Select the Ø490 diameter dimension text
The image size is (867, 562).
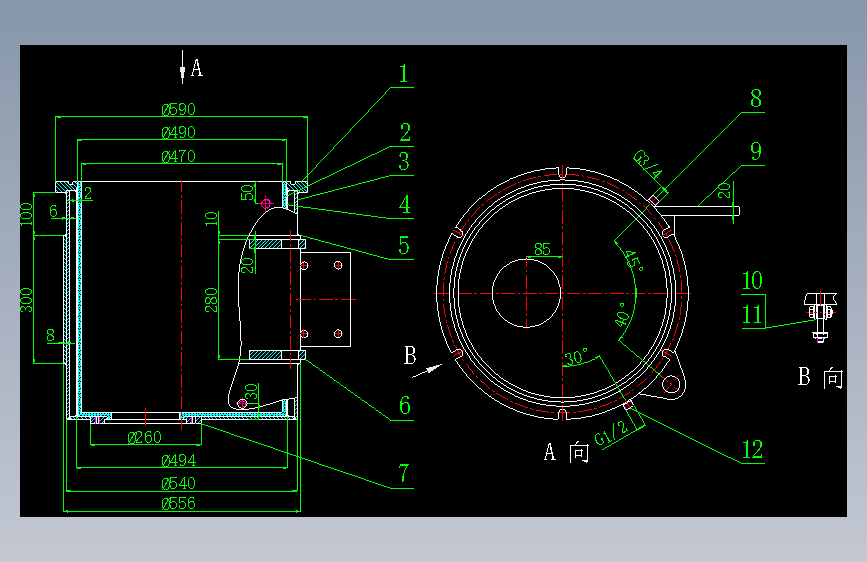[x=178, y=133]
